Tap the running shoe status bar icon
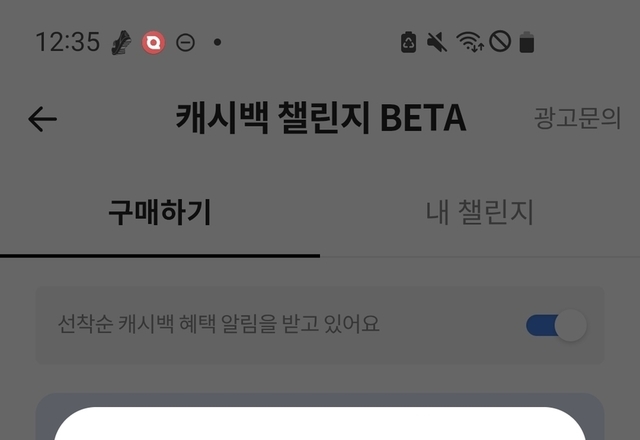The image size is (640, 440). tap(122, 42)
